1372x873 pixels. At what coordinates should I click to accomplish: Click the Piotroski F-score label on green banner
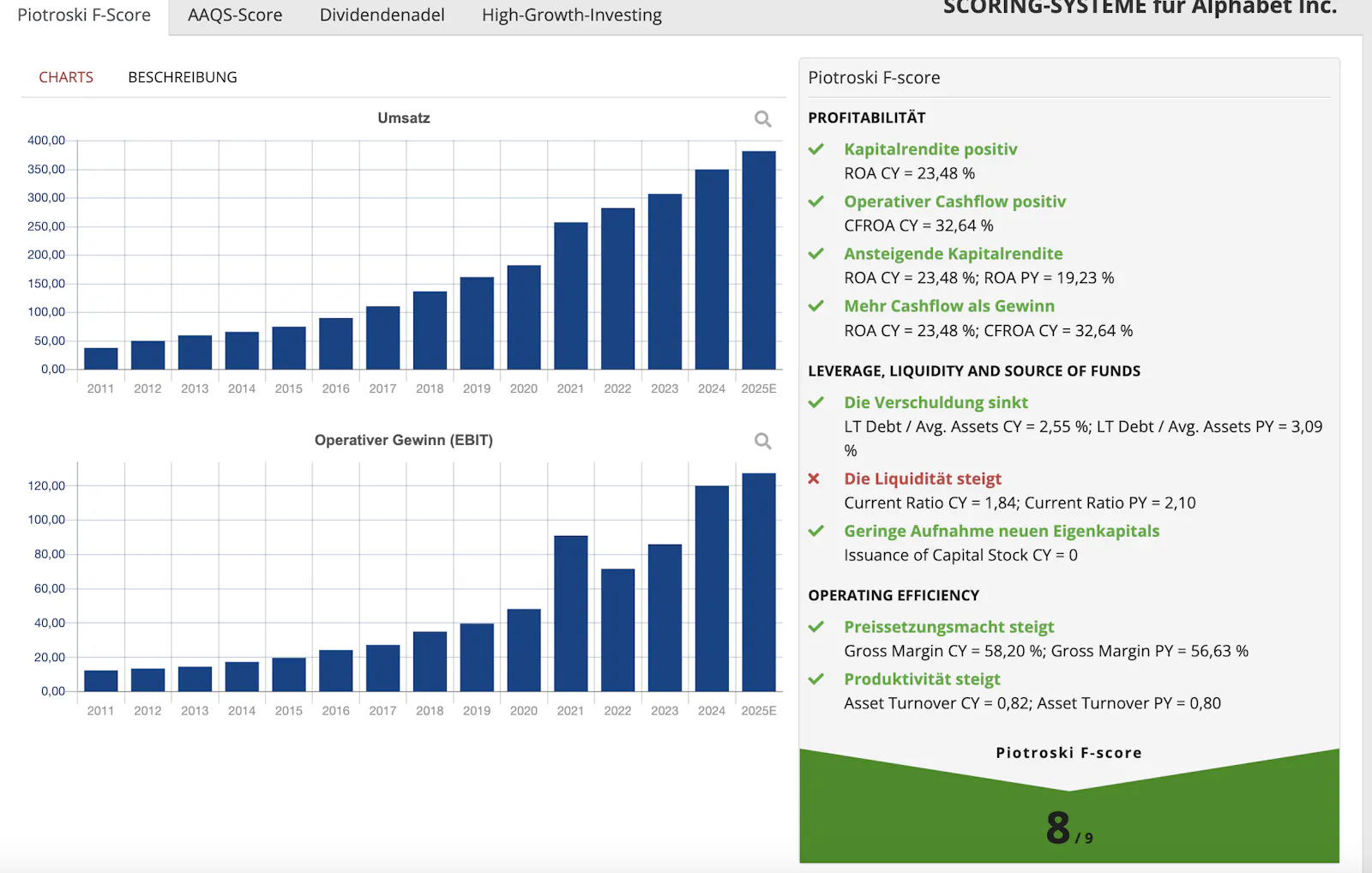point(1069,753)
